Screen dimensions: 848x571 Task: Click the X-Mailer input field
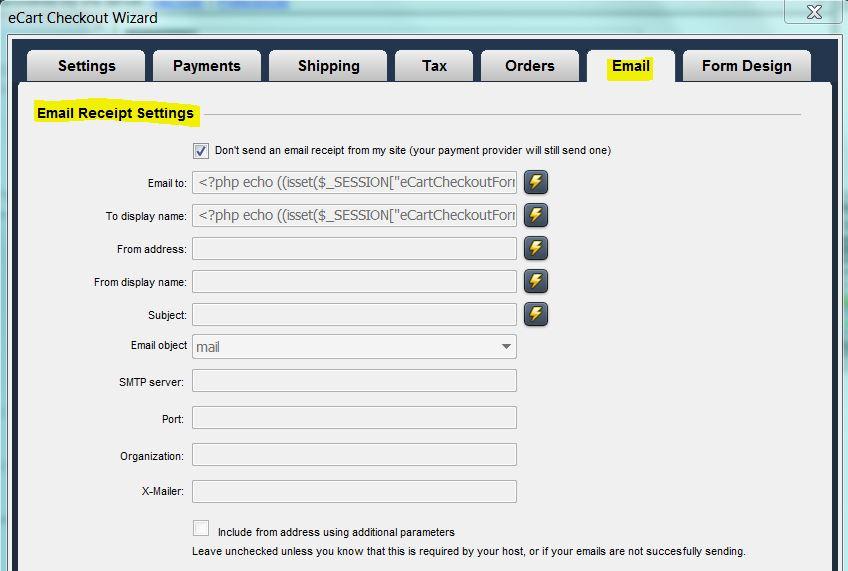point(354,492)
